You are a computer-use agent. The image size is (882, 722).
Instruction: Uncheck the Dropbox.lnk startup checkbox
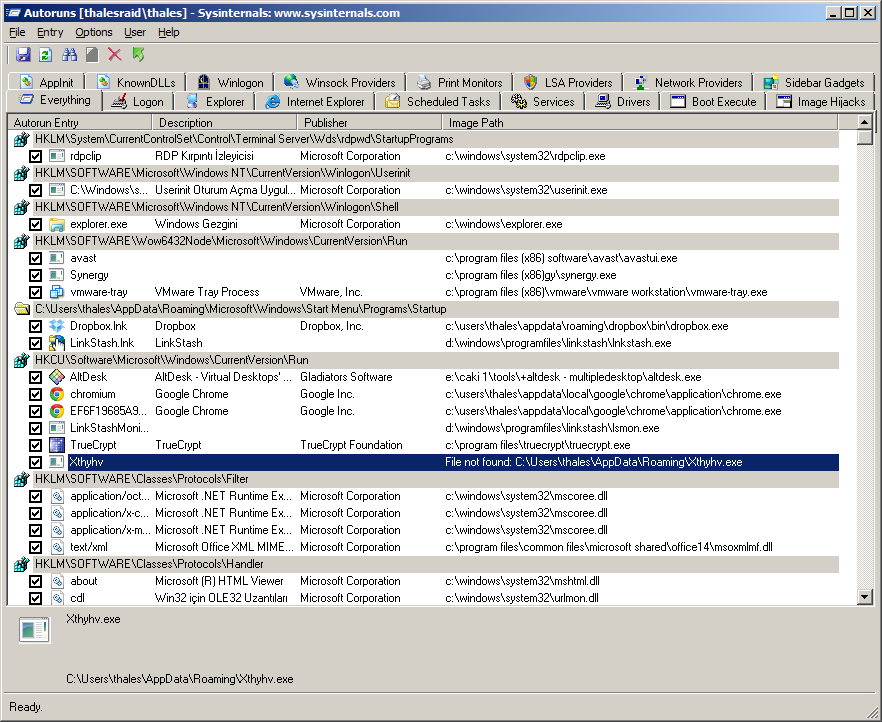(35, 326)
